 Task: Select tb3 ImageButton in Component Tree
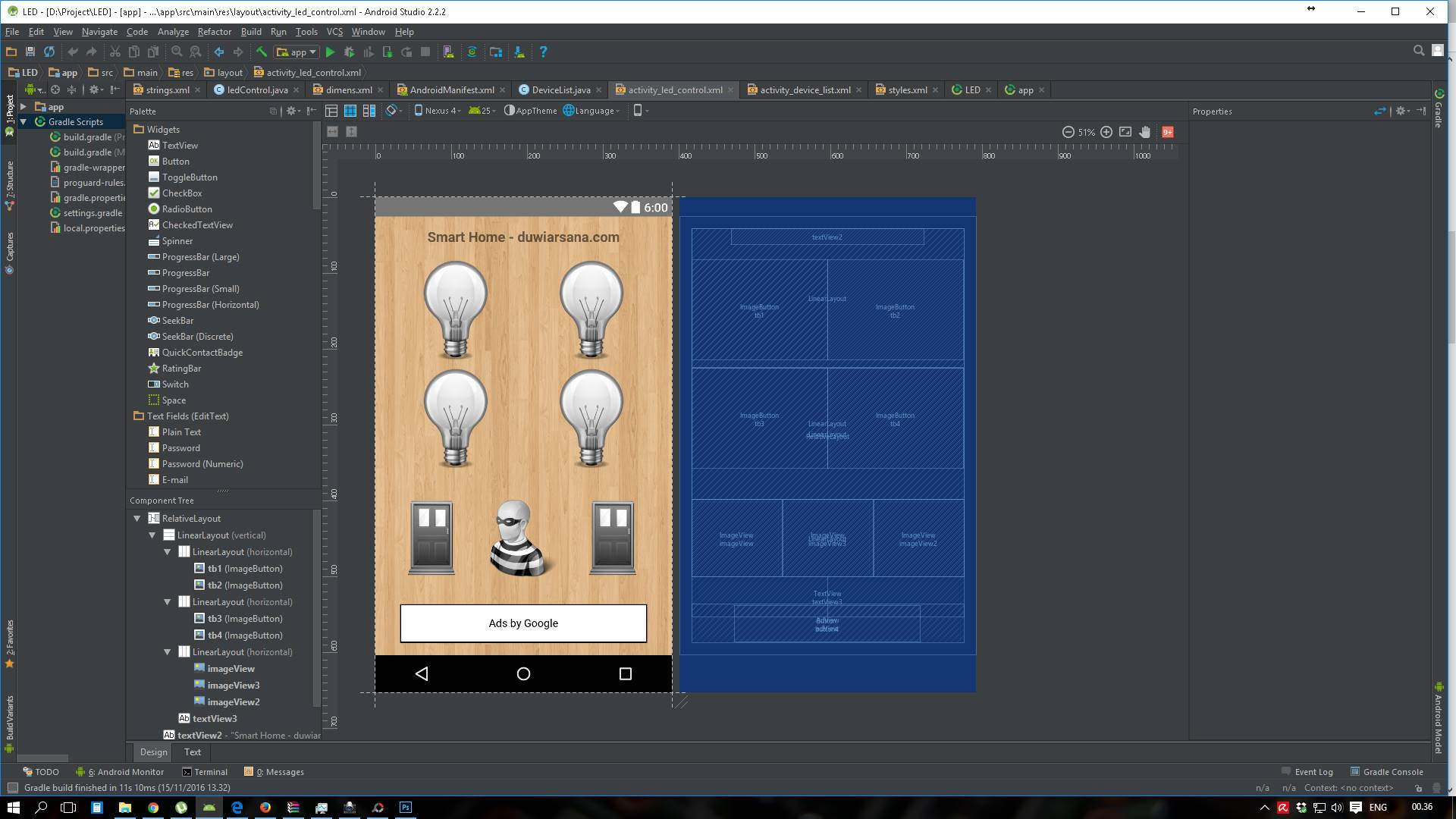tap(244, 619)
